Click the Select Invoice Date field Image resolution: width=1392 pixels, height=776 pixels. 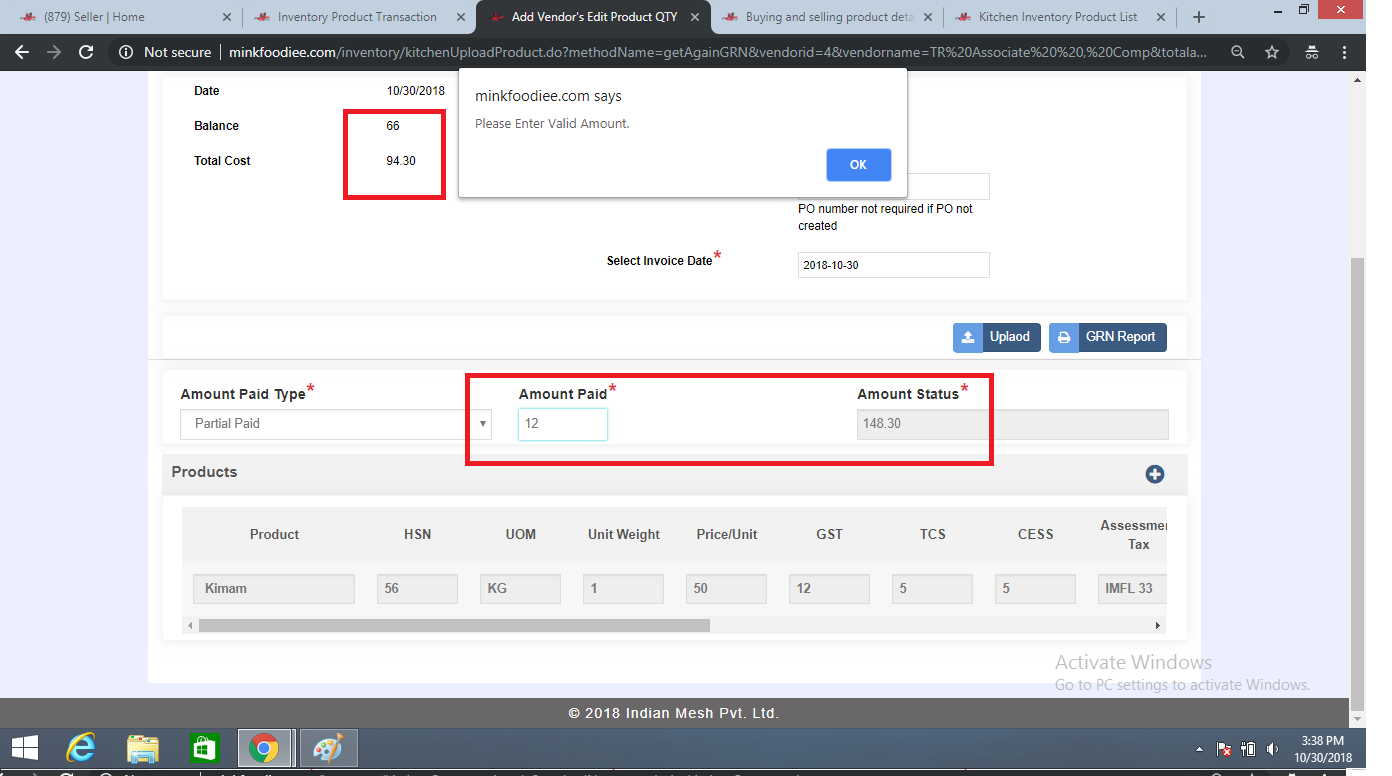pos(894,265)
